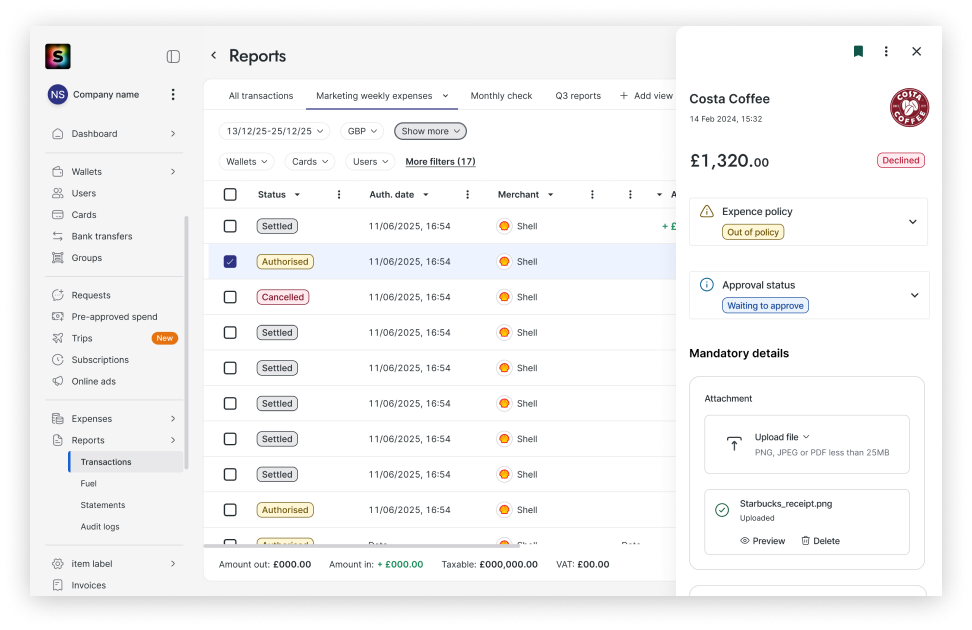Click the Trips airplane icon

coord(58,338)
